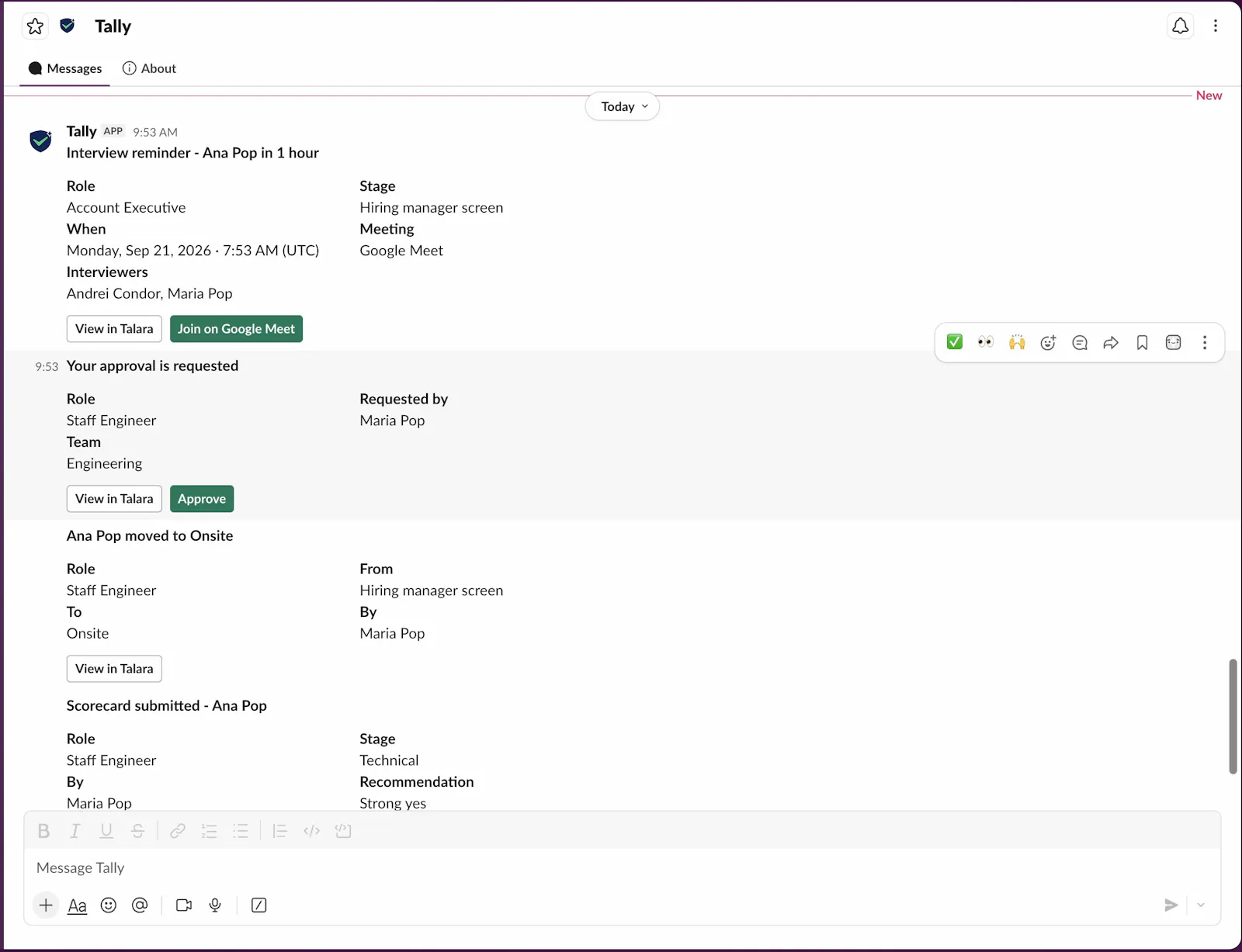The image size is (1242, 952).
Task: Select the interview date 'Monday, Sep 21, 2026' text
Action: tap(139, 251)
